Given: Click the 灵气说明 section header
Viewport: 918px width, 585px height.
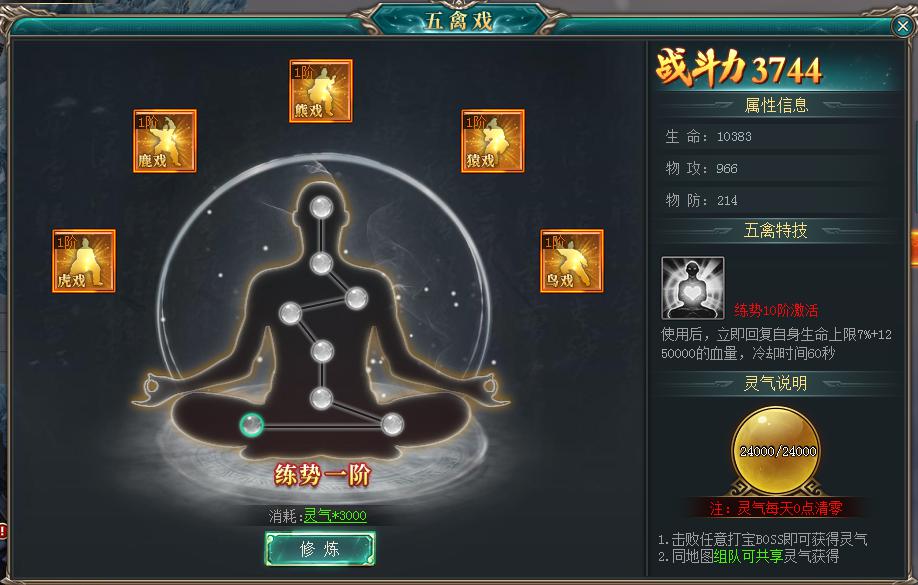Looking at the screenshot, I should click(776, 383).
